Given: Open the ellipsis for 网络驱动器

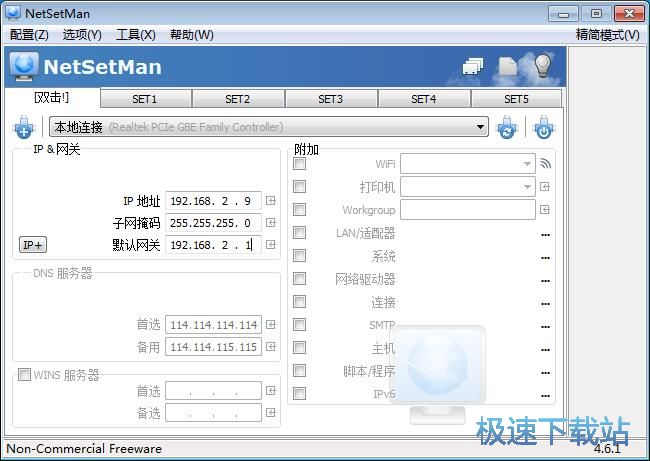Looking at the screenshot, I should tap(546, 281).
